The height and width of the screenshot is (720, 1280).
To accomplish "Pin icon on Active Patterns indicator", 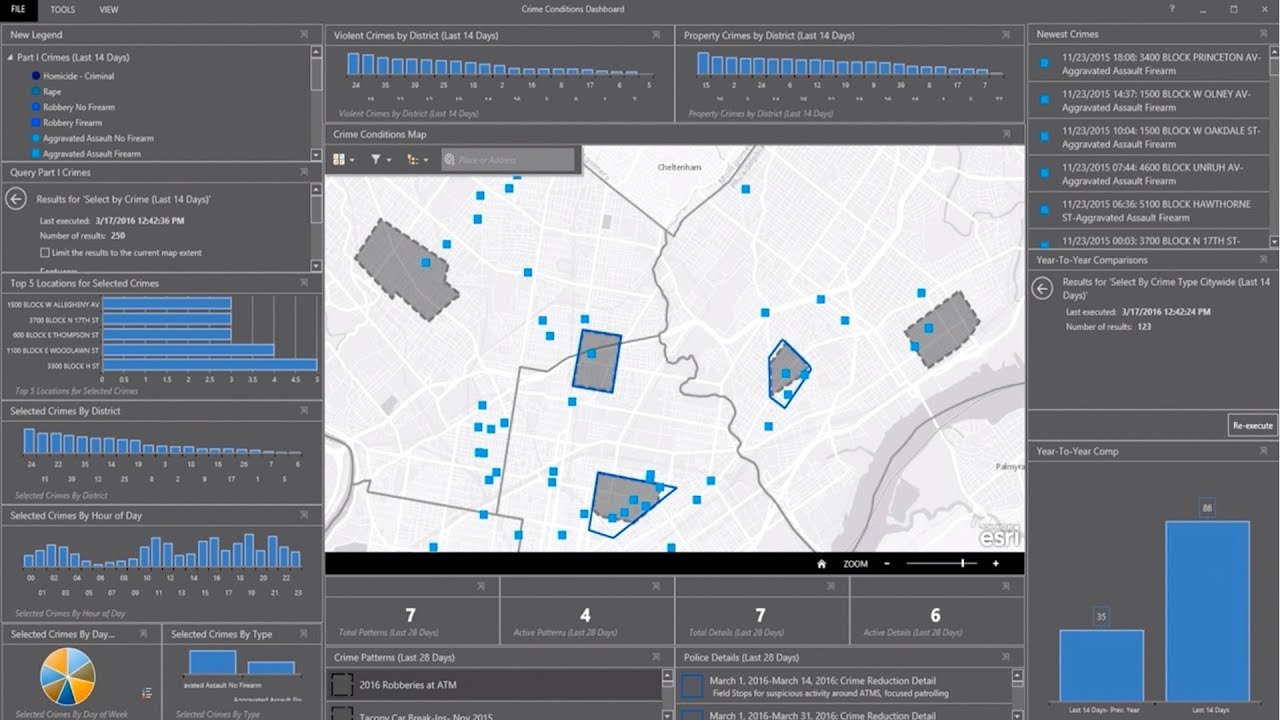I will tap(656, 585).
